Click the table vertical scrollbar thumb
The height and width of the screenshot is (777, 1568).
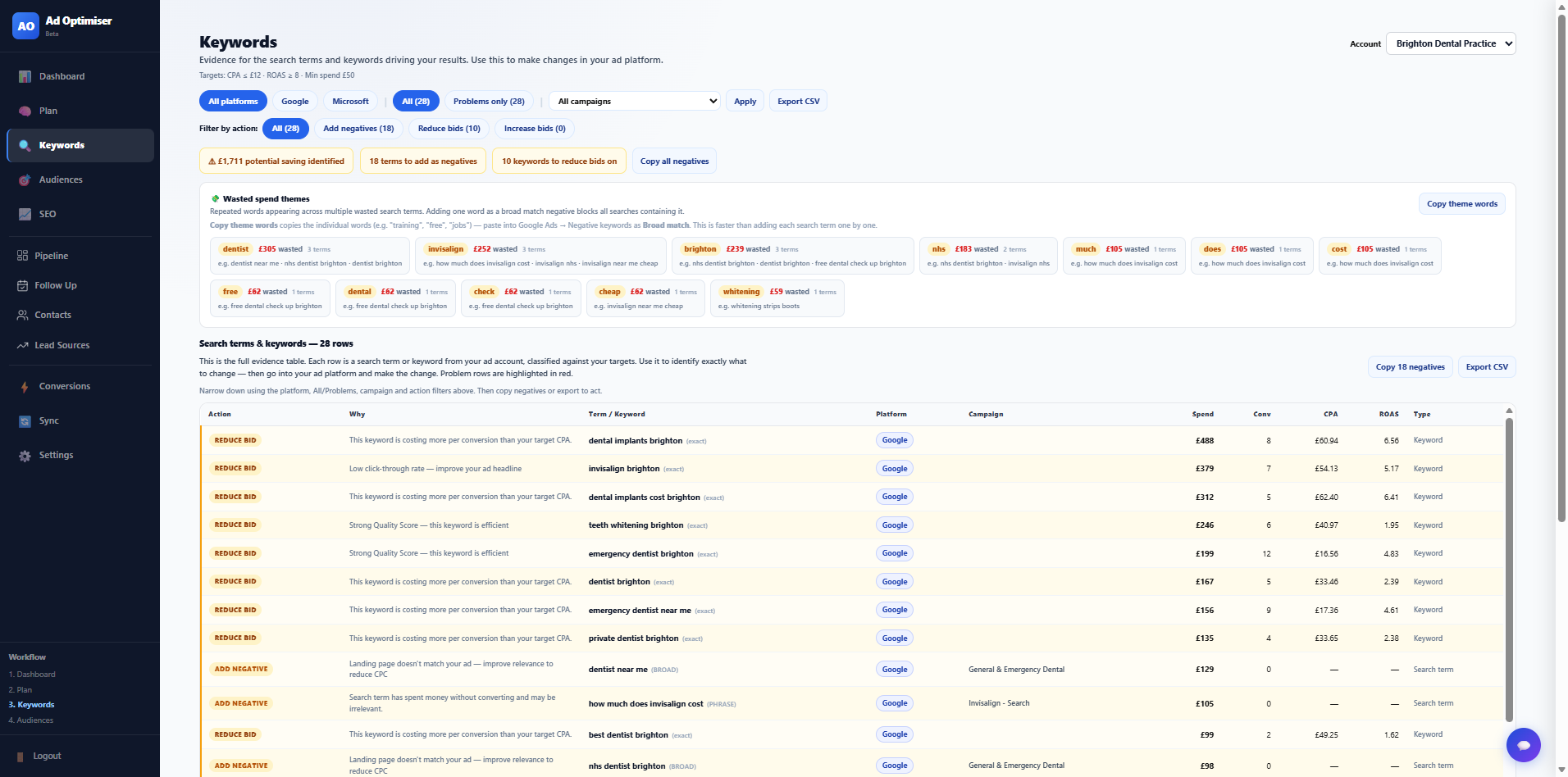(1509, 570)
